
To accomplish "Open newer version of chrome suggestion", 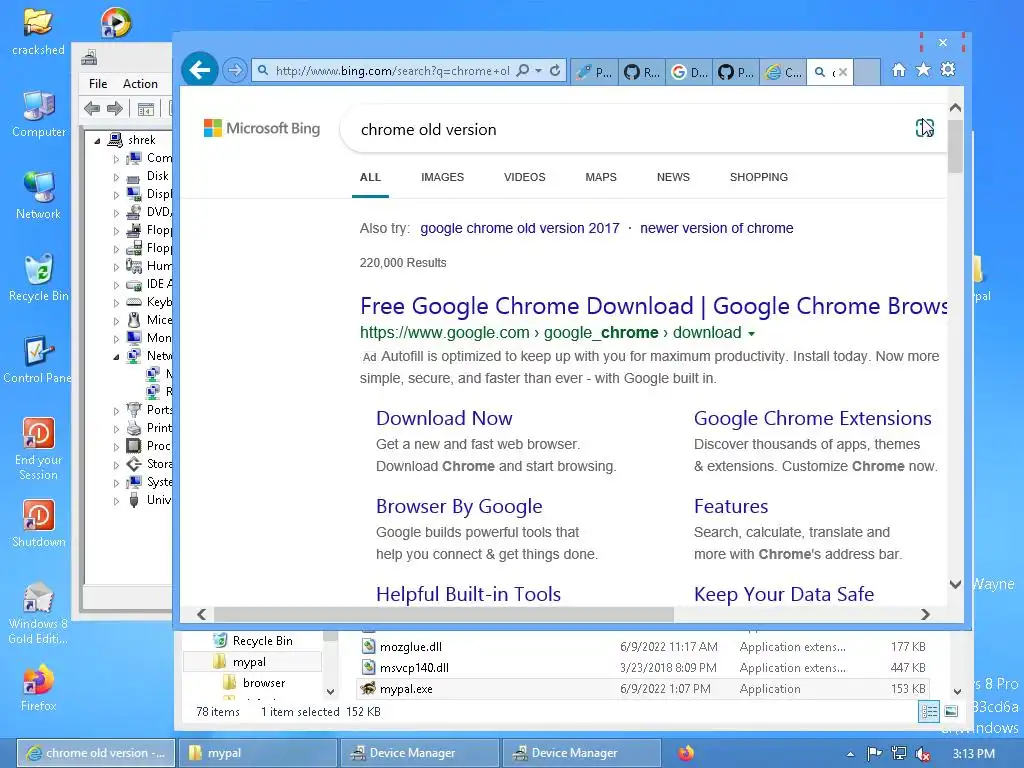I will pos(716,228).
